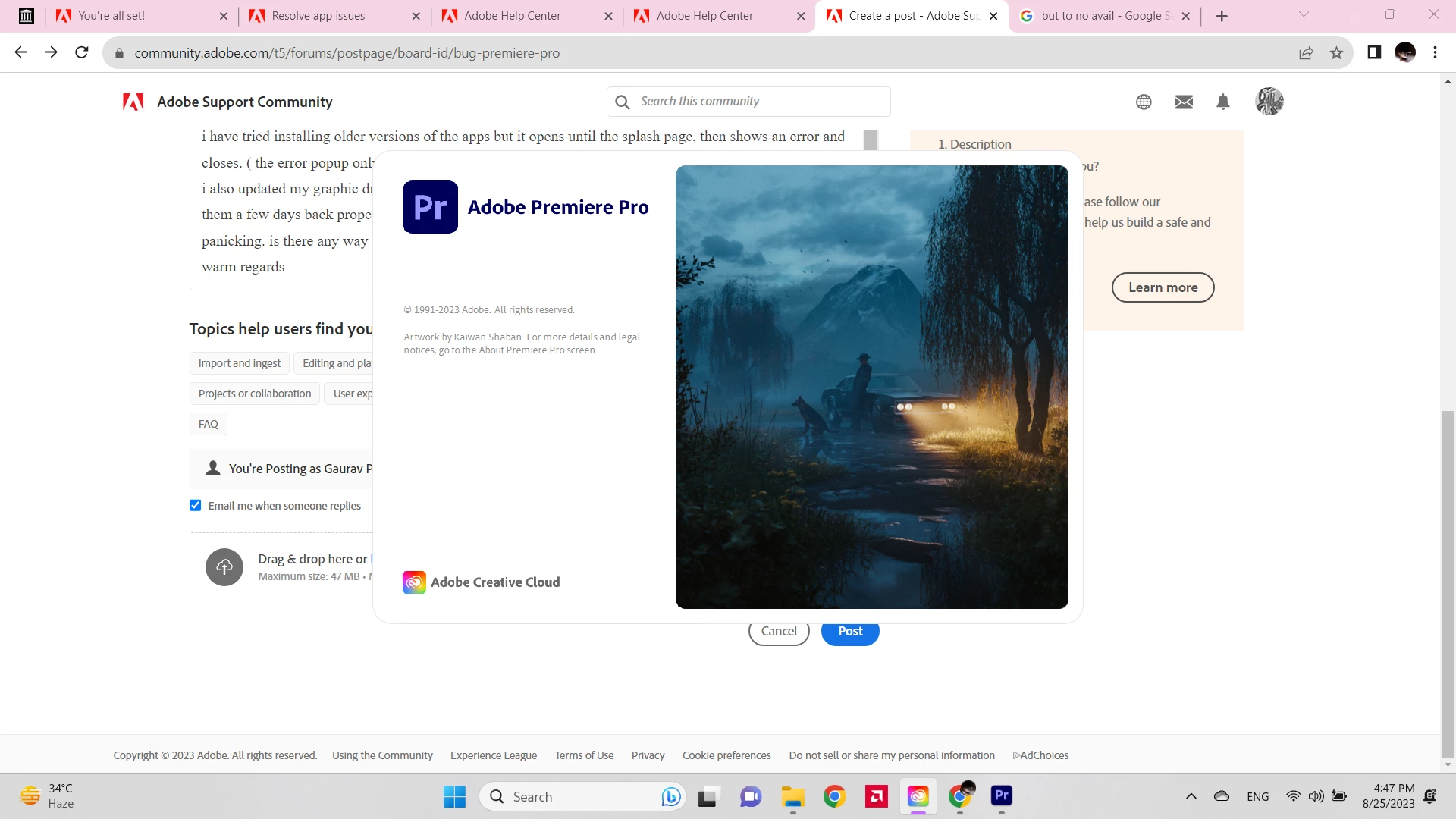
Task: Click the share page icon in address bar
Action: 1306,53
